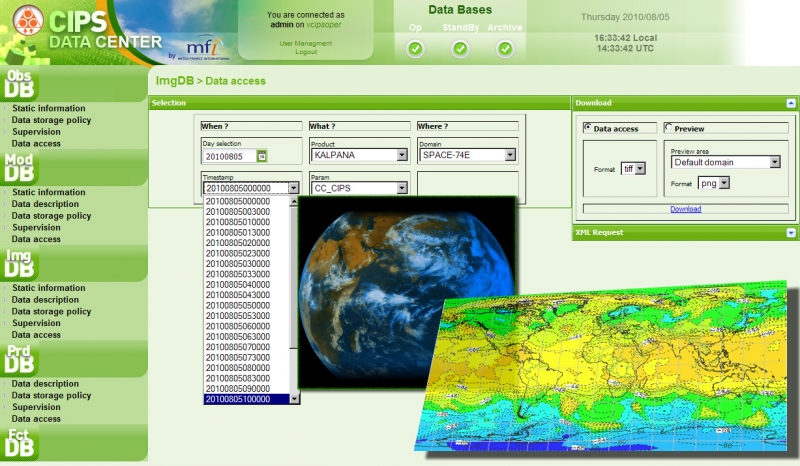This screenshot has width=800, height=466.
Task: Close the Timestamp dropdown via its arrow
Action: point(293,188)
